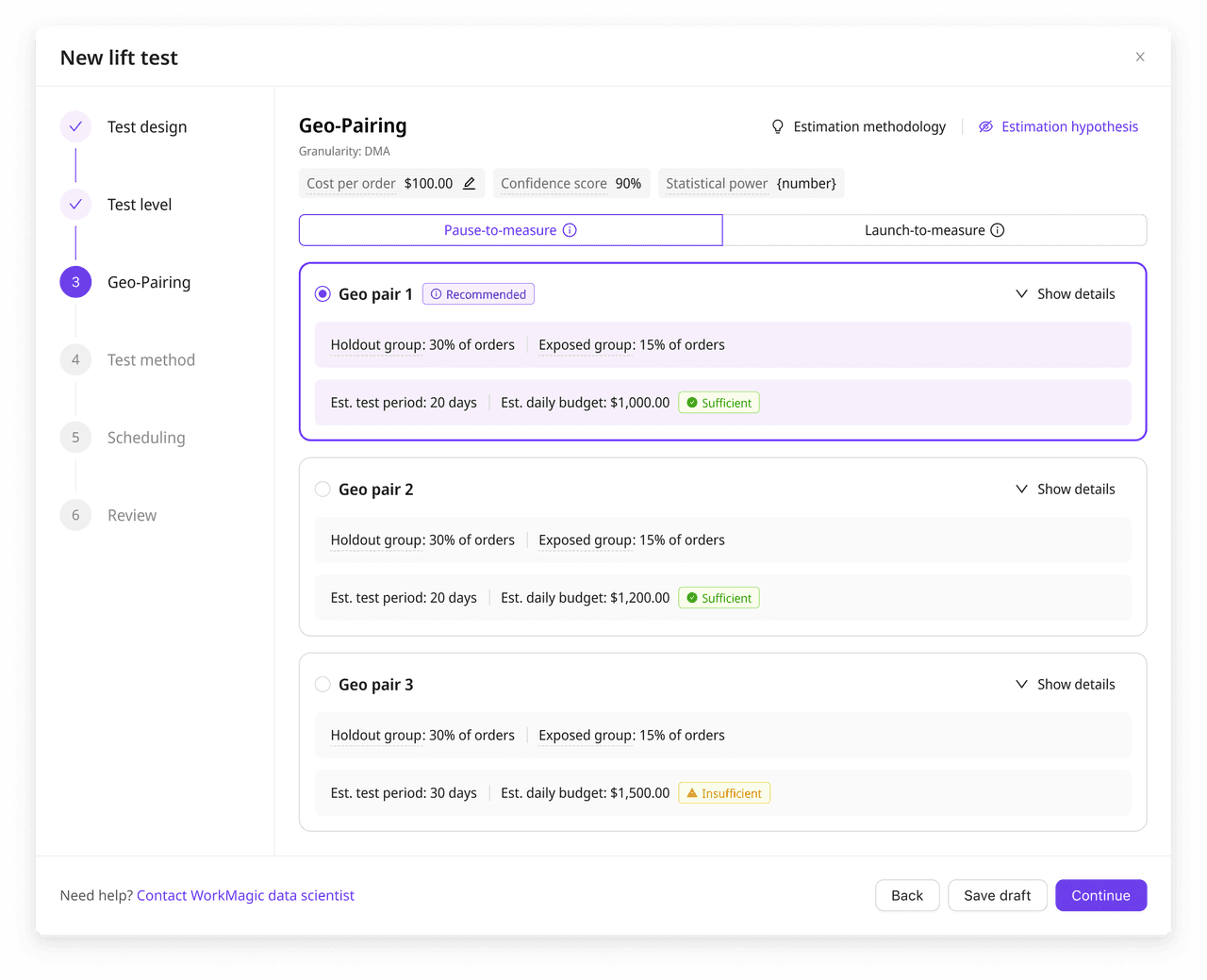
Task: Click Geo pair 1 'Est. test period: 20 days'
Action: click(x=404, y=403)
